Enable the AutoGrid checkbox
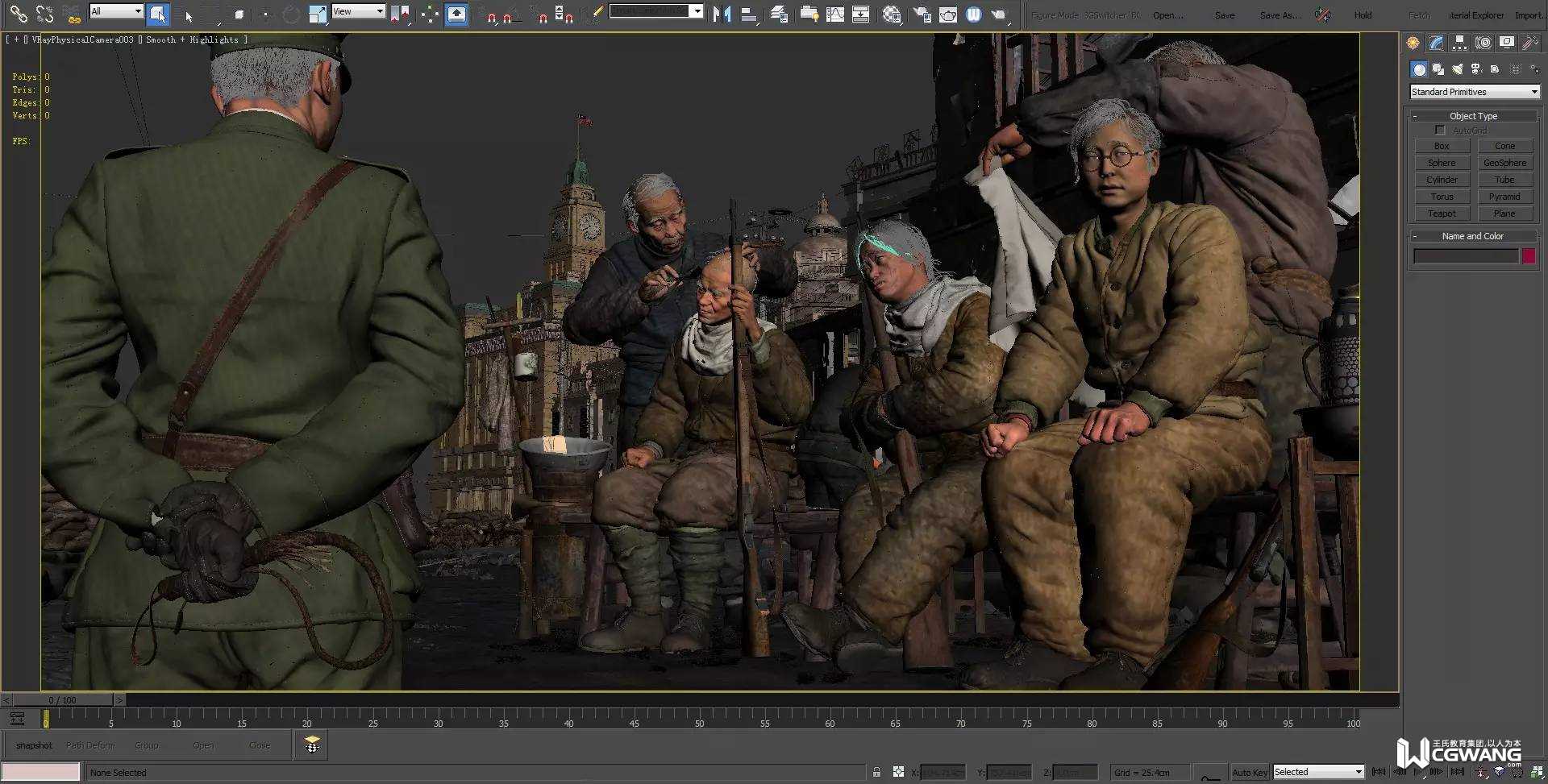This screenshot has width=1548, height=784. [1440, 130]
